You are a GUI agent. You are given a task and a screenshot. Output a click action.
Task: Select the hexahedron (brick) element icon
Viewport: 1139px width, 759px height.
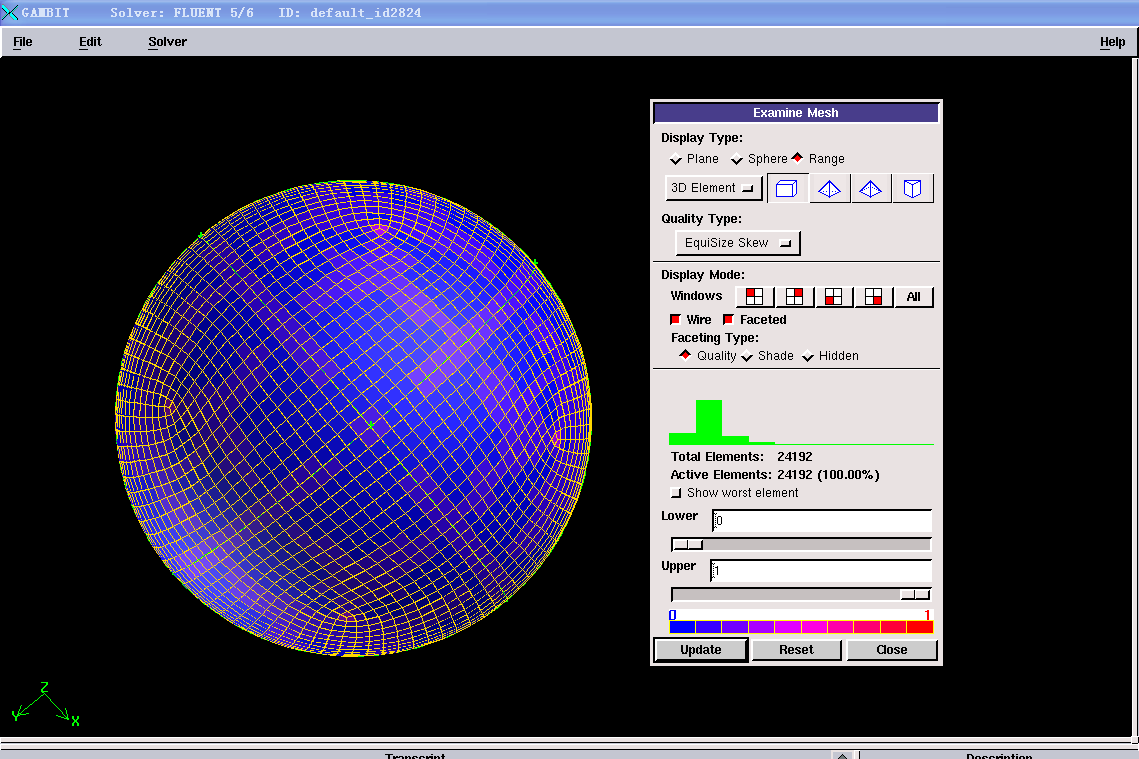(x=787, y=188)
